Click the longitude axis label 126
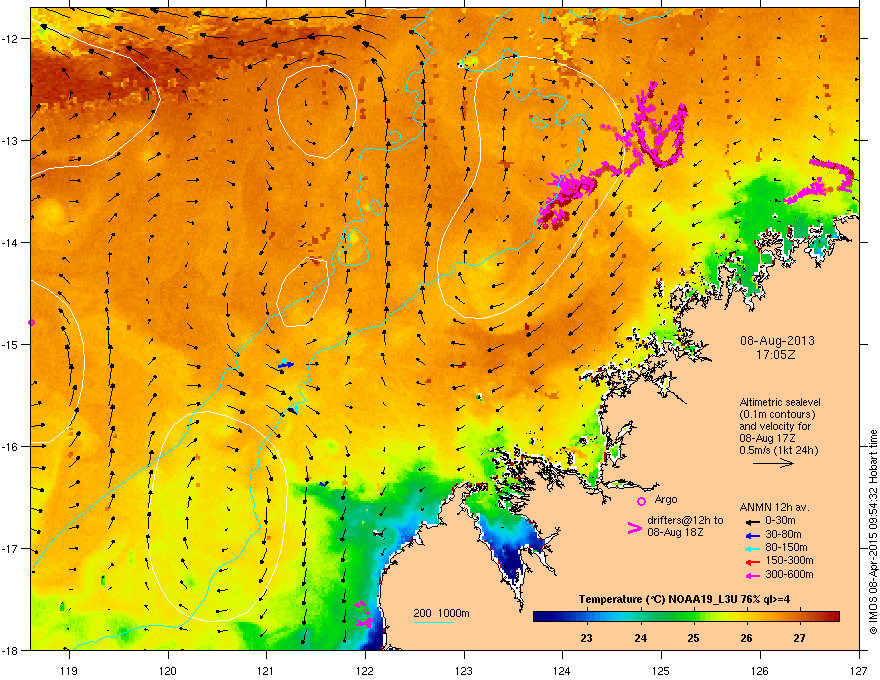Screen dimensions: 880x680 click(760, 670)
